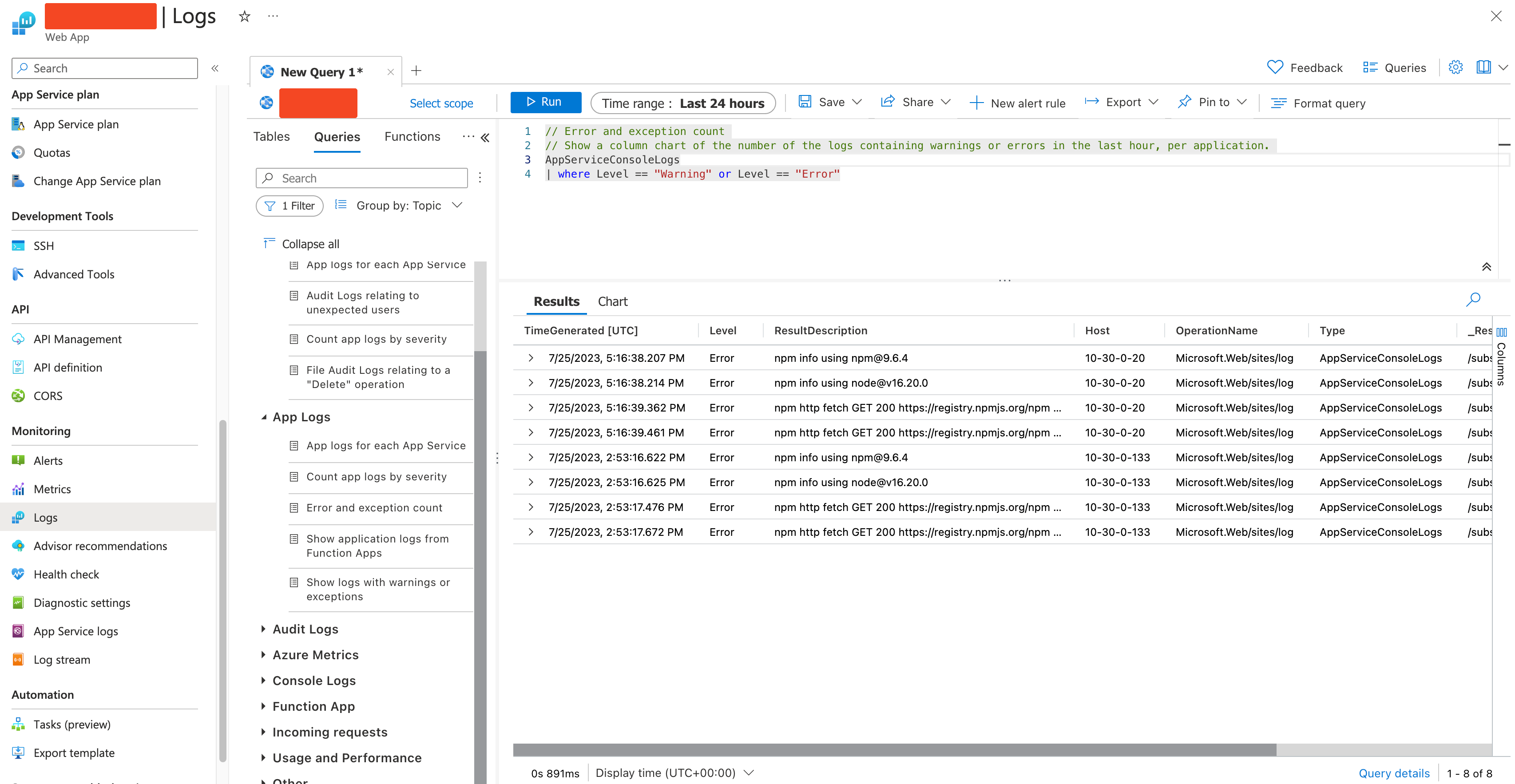This screenshot has width=1515, height=784.
Task: Sort by TimeGenerated [UTC] column header
Action: coord(580,331)
